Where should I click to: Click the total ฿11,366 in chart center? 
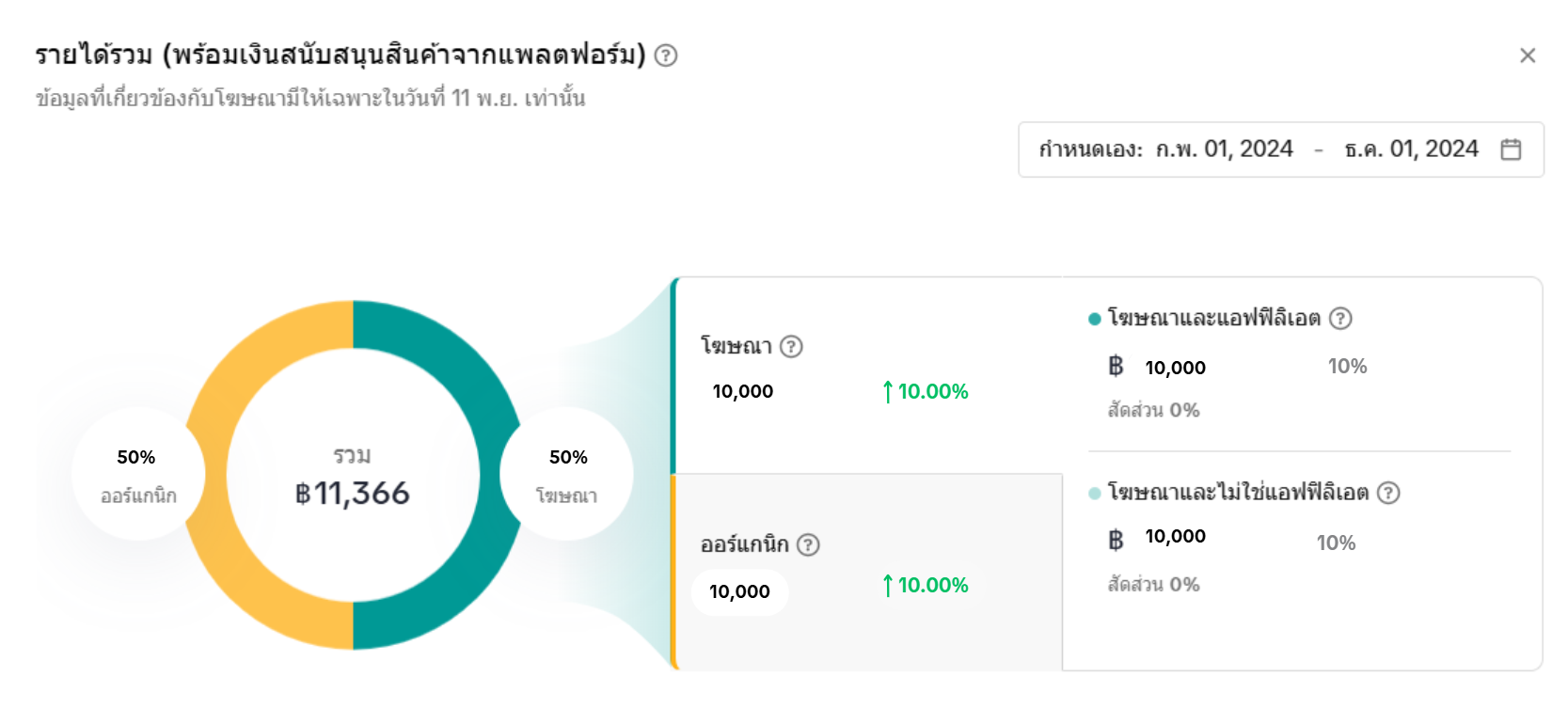click(x=353, y=493)
